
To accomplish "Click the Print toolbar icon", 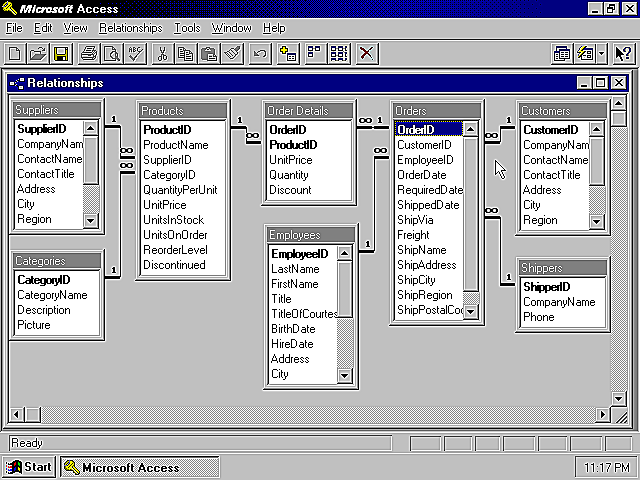I will [x=89, y=54].
